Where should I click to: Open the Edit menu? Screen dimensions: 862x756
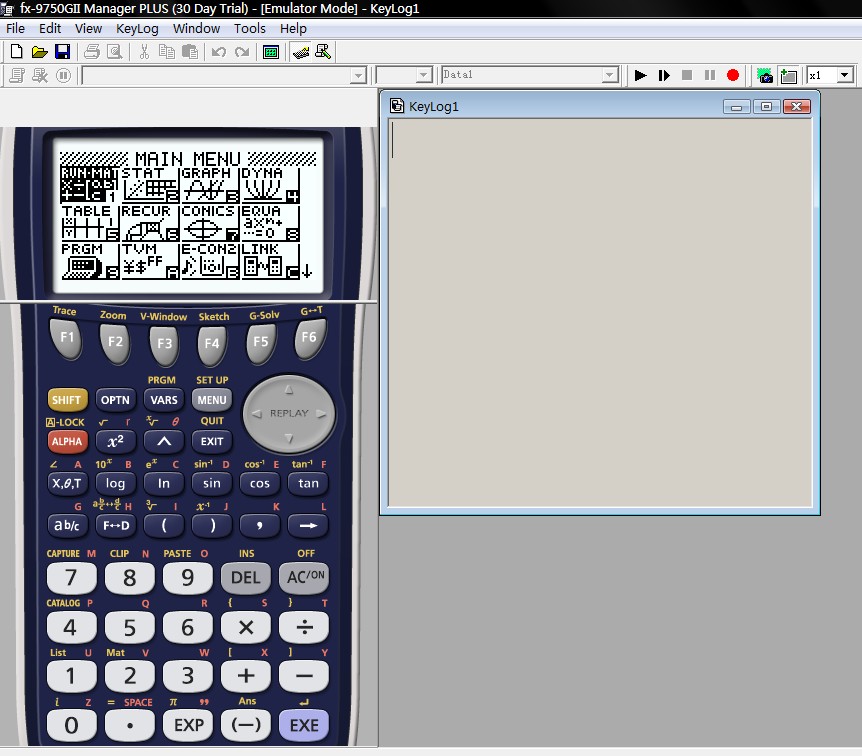(x=49, y=29)
